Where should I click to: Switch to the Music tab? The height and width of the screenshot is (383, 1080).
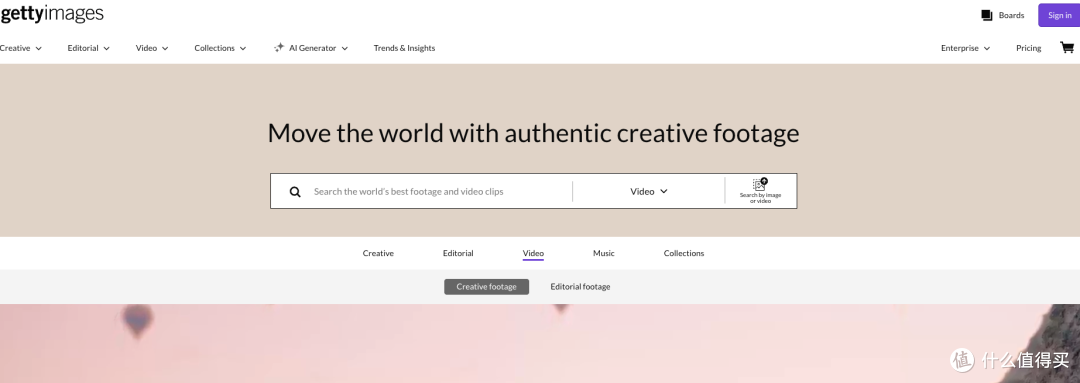(603, 253)
